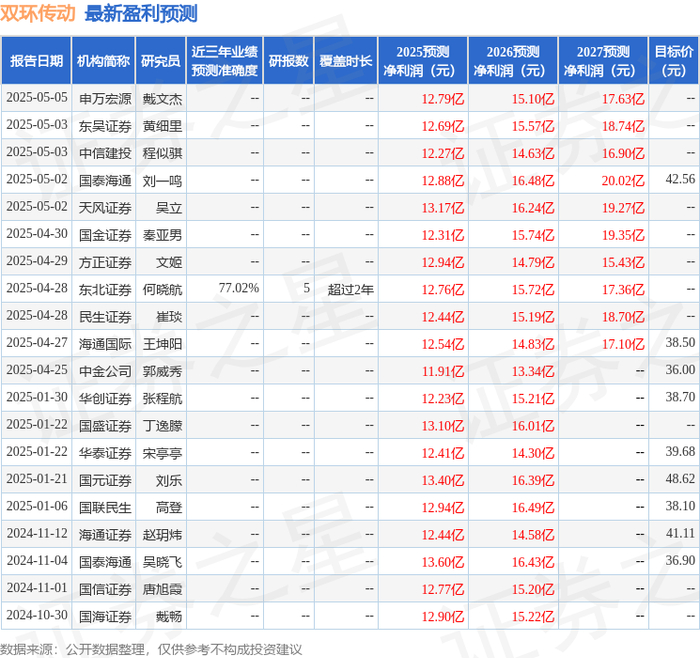Click the 覆盖时长 column header
The image size is (700, 658).
346,61
